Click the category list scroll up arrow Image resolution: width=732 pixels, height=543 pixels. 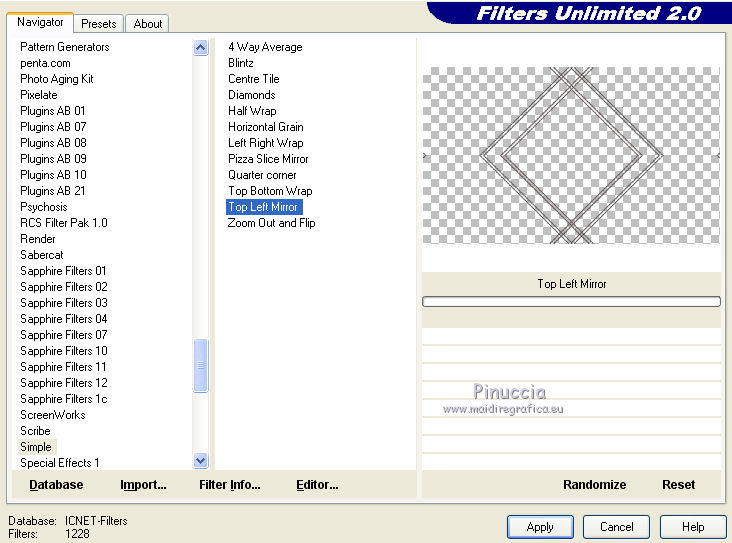click(200, 48)
